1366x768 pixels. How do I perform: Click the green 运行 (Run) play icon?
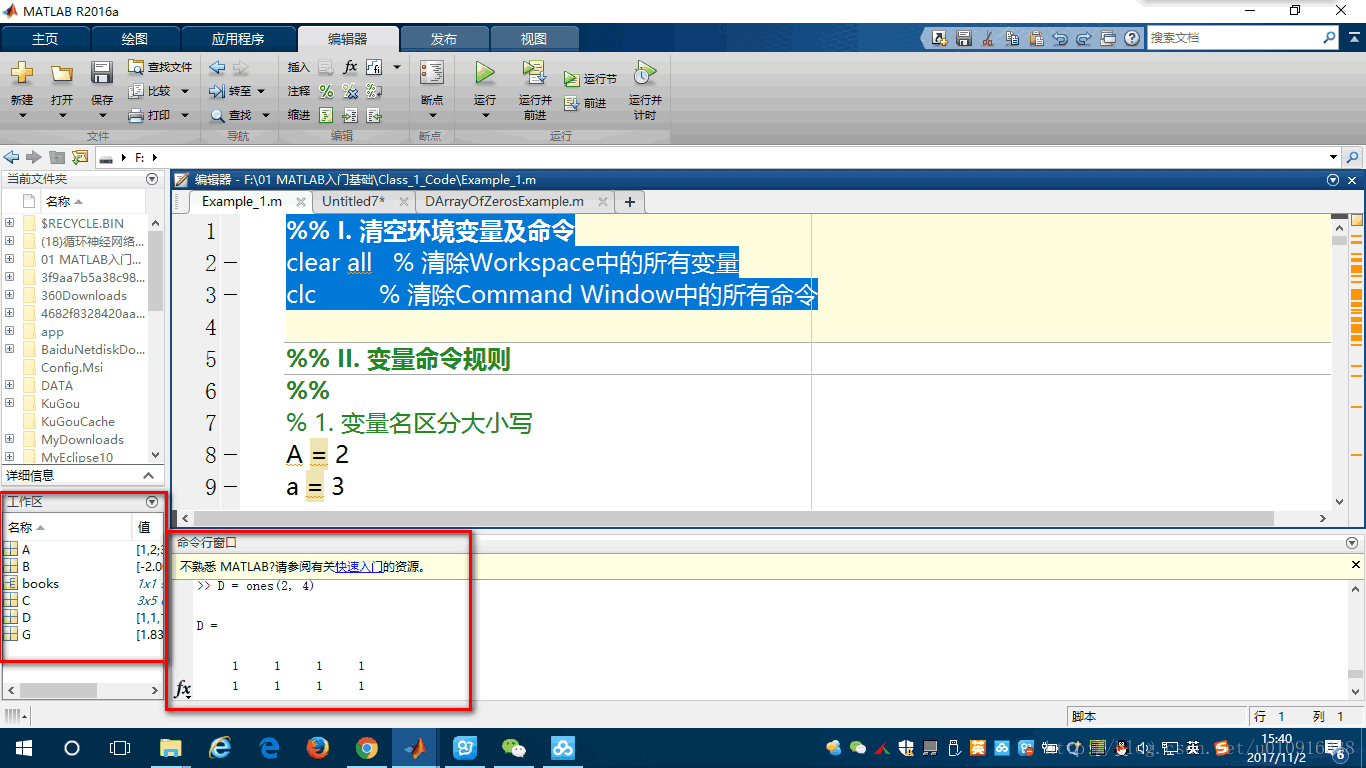(x=485, y=73)
